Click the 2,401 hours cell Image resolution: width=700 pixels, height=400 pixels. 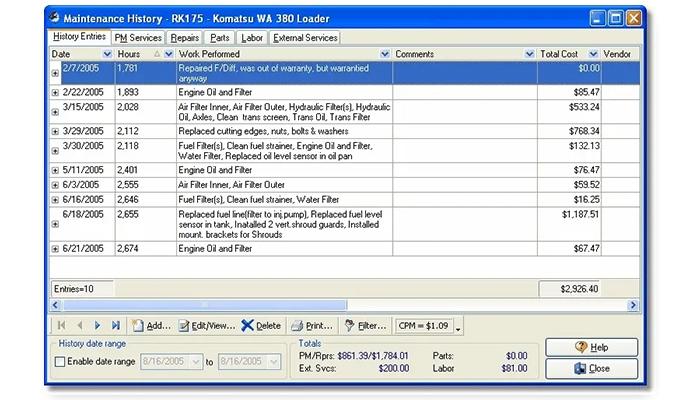[146, 170]
